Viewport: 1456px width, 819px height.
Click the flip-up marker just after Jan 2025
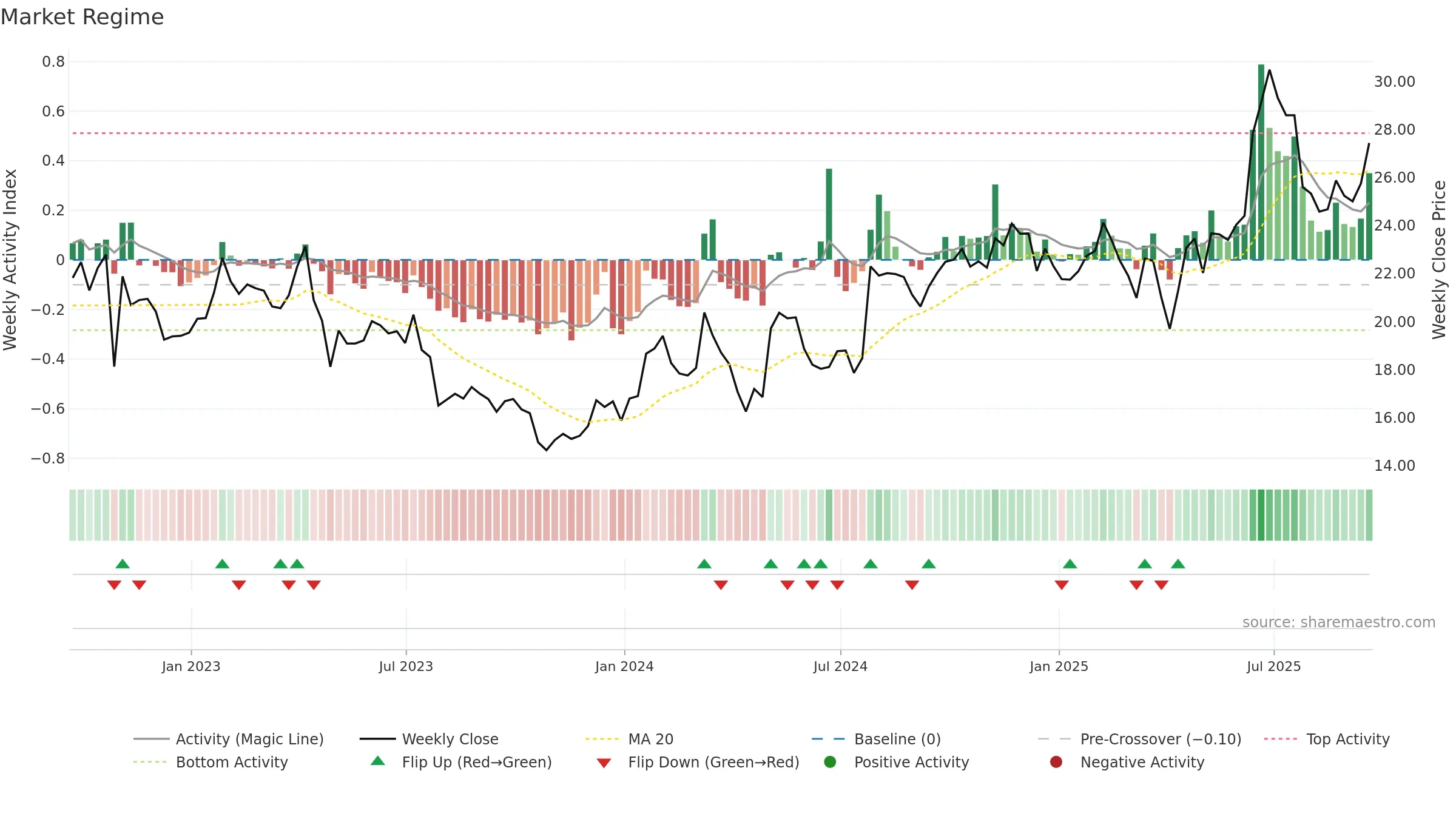point(1070,564)
